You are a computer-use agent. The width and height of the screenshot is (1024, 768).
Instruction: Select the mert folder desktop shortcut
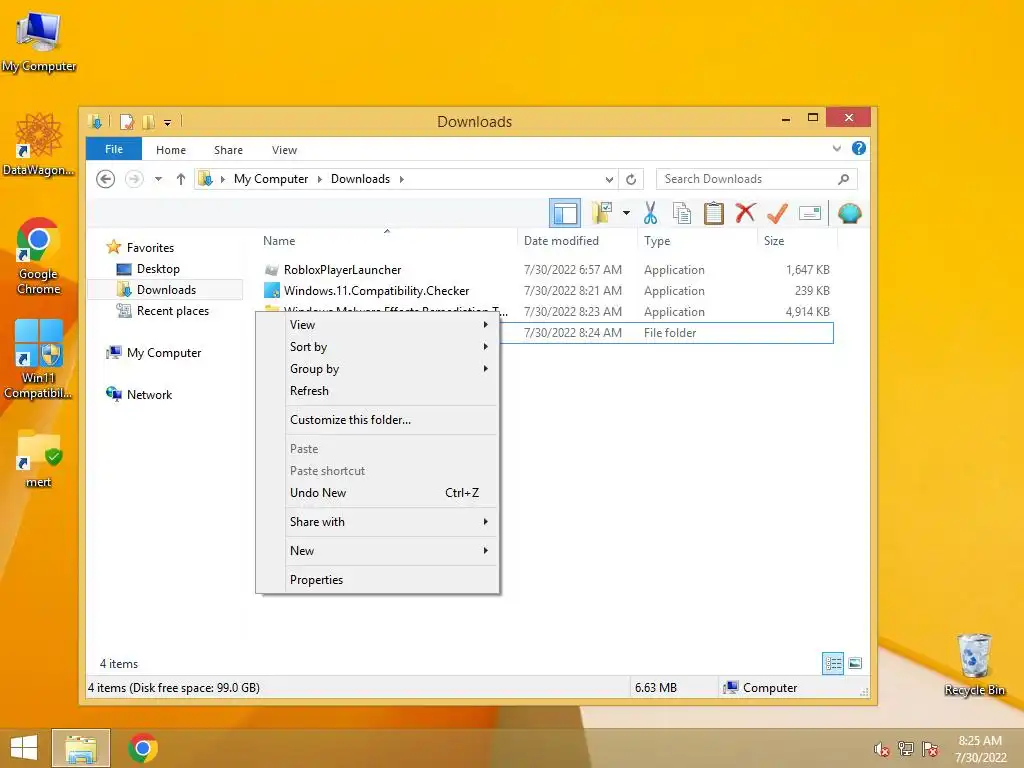[x=39, y=459]
